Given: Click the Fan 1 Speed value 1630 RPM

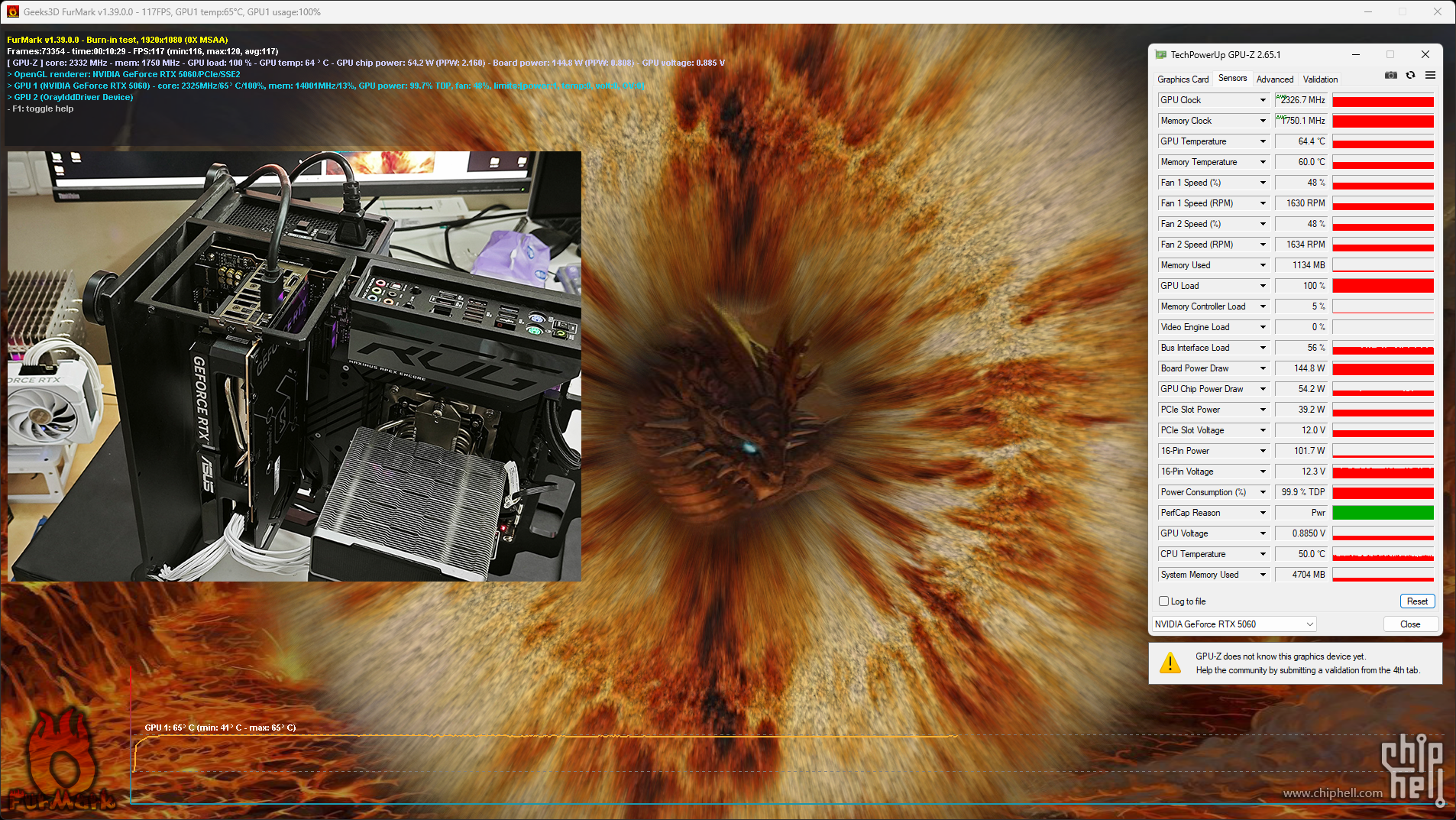Looking at the screenshot, I should [1302, 203].
